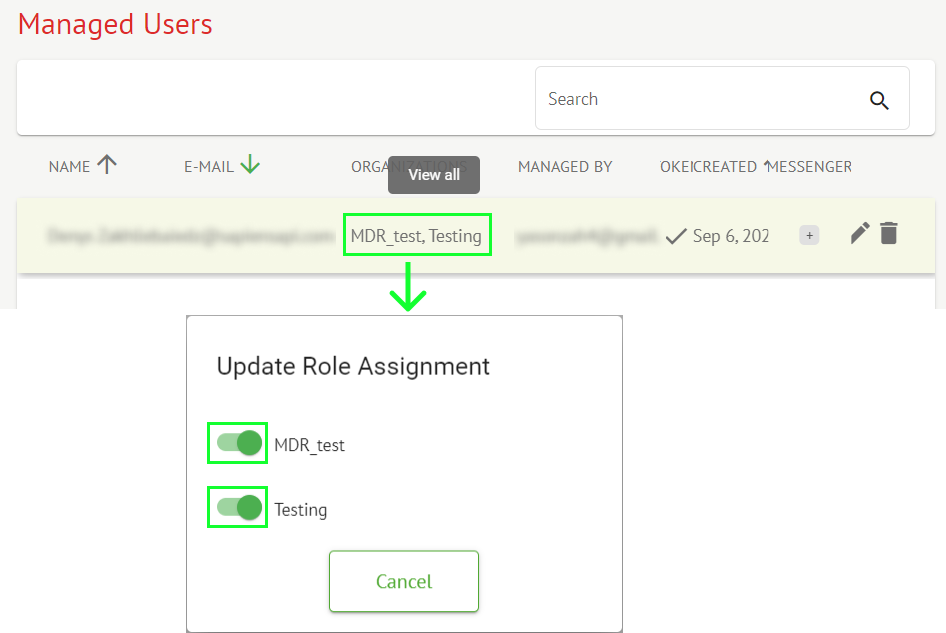Cancel the Update Role Assignment dialog
The width and height of the screenshot is (946, 633).
[x=404, y=581]
